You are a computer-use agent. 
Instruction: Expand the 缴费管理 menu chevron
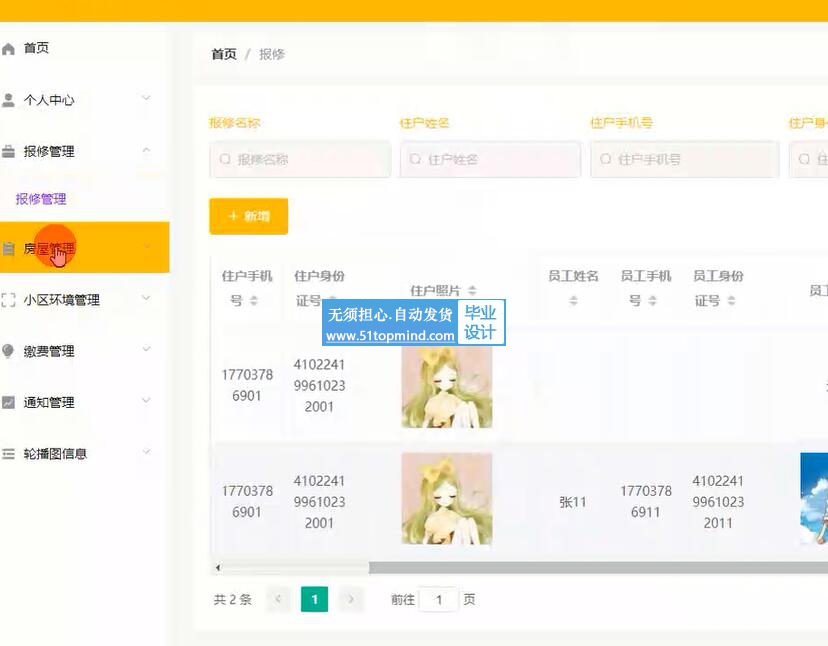coord(146,349)
